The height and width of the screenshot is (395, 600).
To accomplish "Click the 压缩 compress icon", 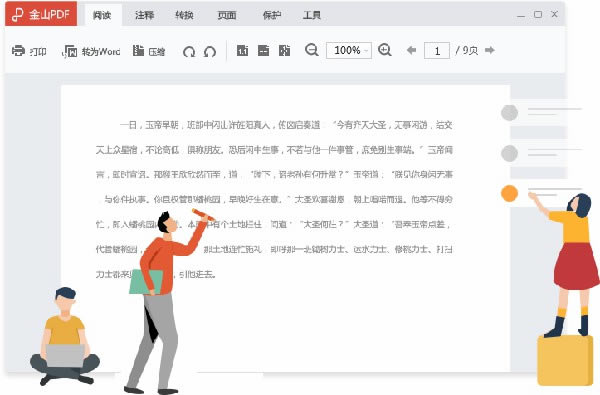I will (x=138, y=50).
